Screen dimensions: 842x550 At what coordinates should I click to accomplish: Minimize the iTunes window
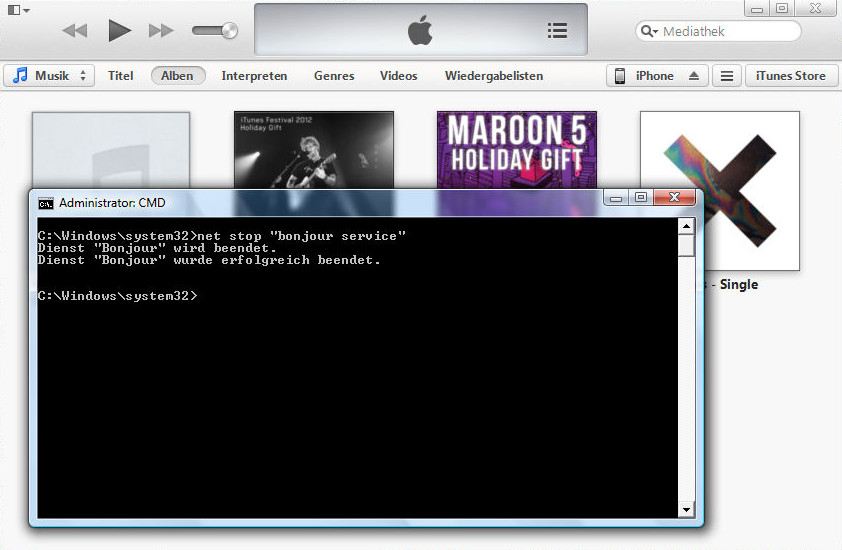[x=757, y=9]
